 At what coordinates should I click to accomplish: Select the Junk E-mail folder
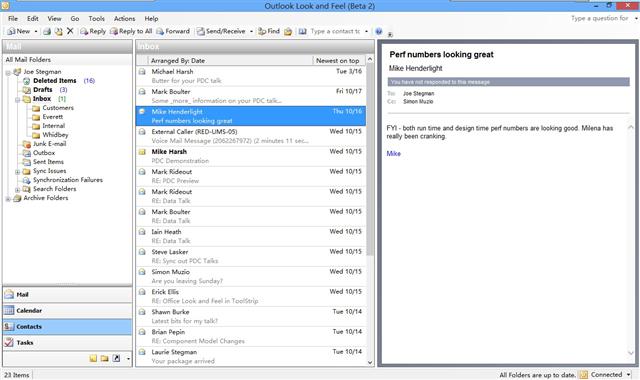click(x=49, y=144)
